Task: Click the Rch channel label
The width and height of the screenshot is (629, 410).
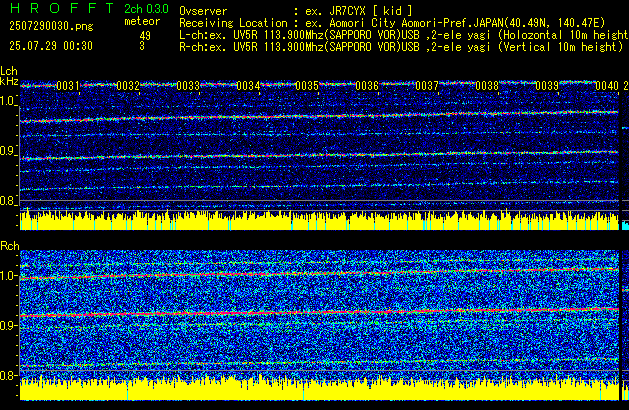Action: point(10,246)
